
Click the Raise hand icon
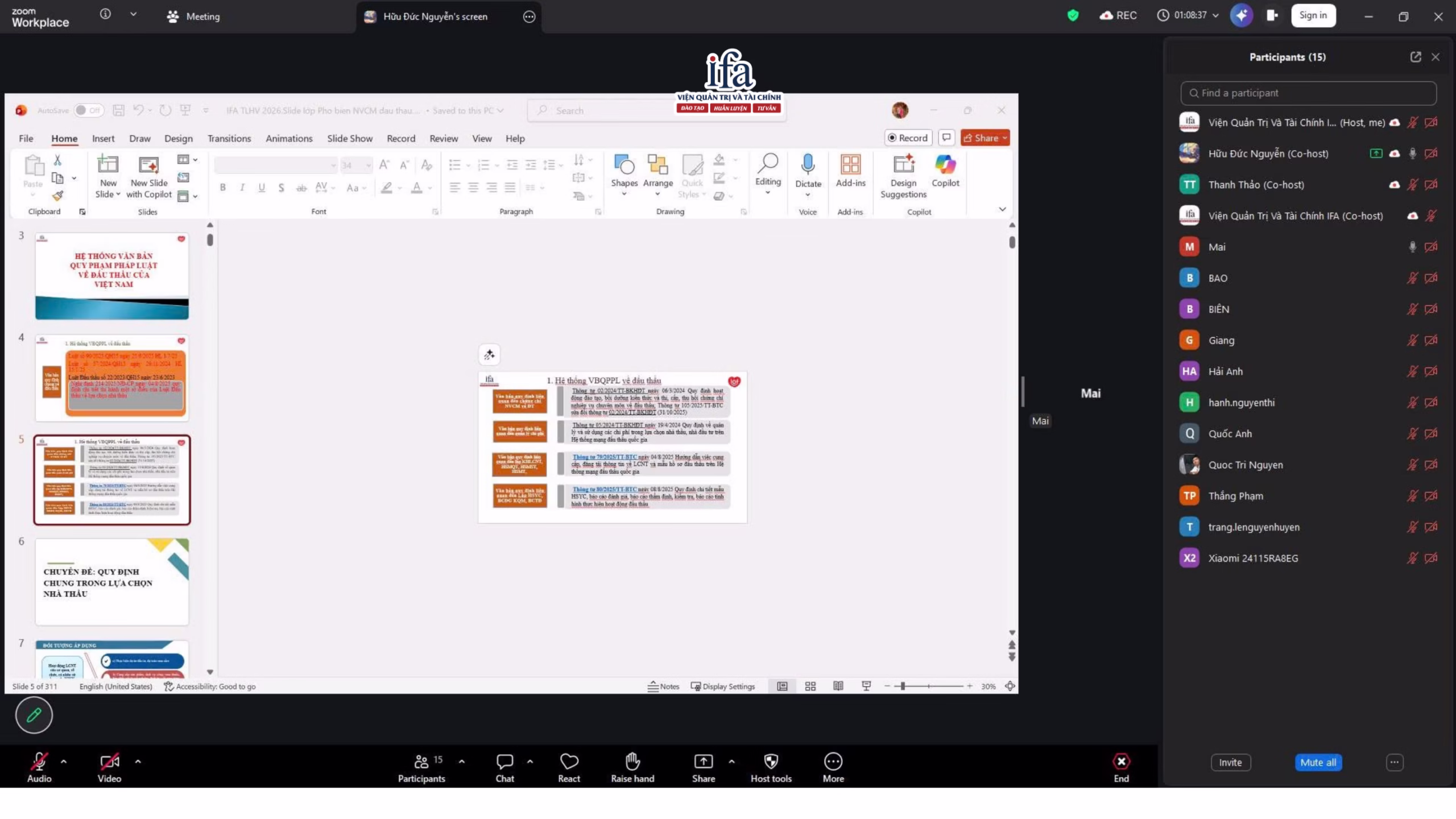(632, 761)
